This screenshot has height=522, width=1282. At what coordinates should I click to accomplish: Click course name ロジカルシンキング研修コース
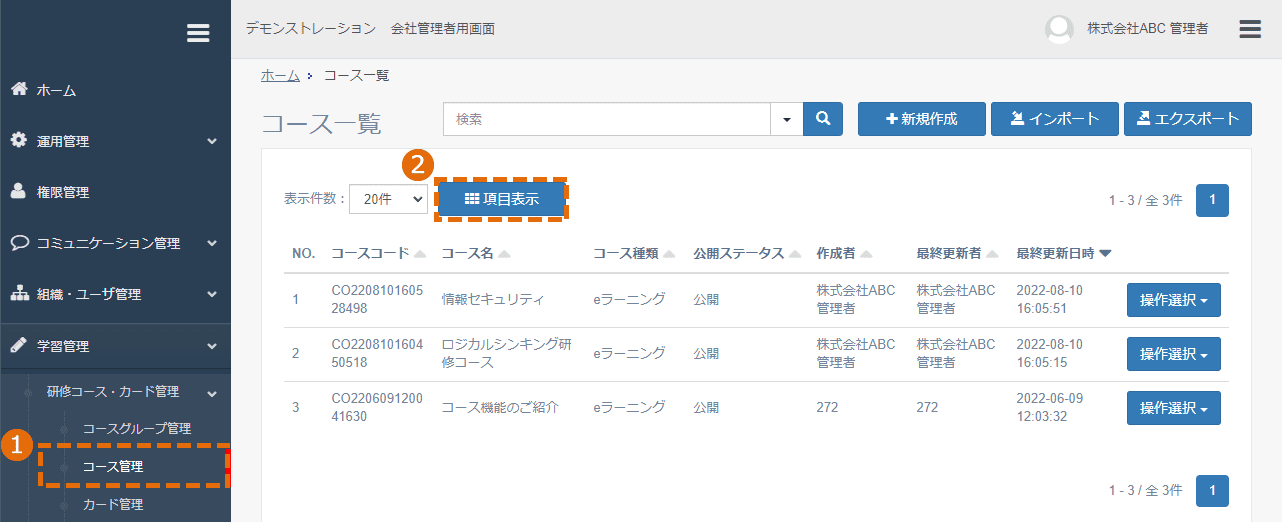tap(507, 353)
